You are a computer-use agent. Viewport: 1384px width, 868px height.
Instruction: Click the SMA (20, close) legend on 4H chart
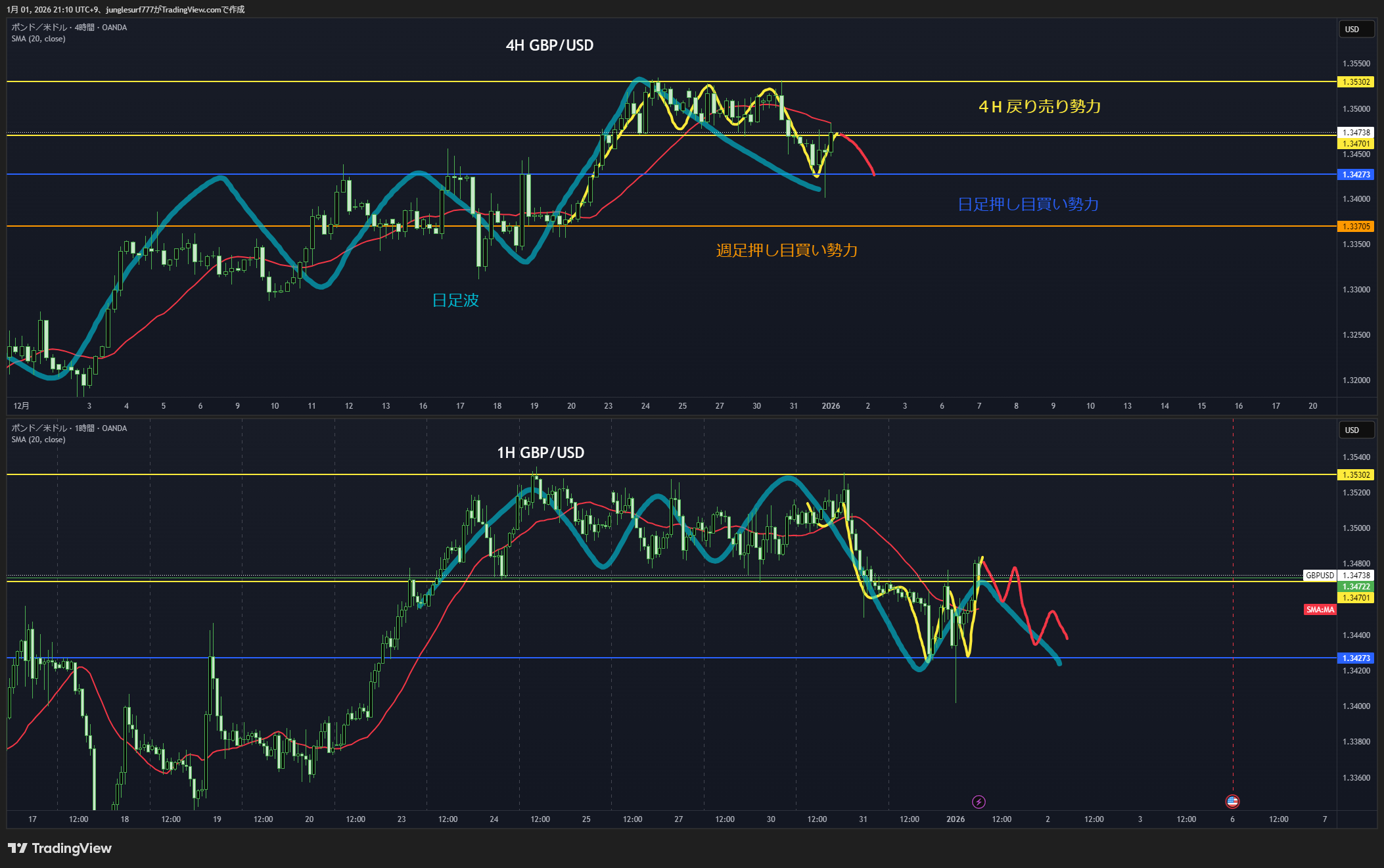click(x=38, y=39)
